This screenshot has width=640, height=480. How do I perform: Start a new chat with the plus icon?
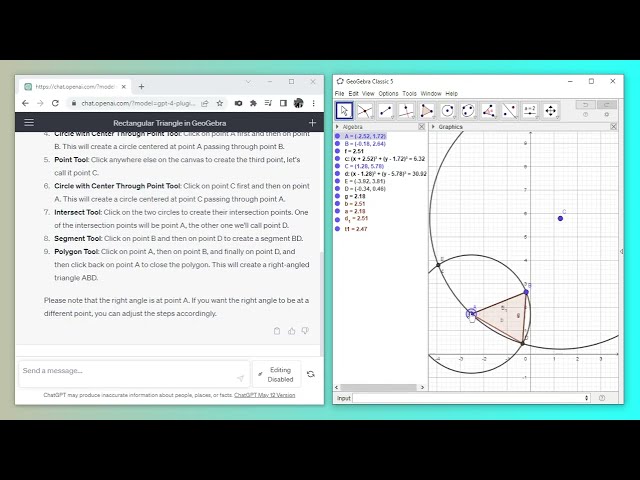(312, 122)
